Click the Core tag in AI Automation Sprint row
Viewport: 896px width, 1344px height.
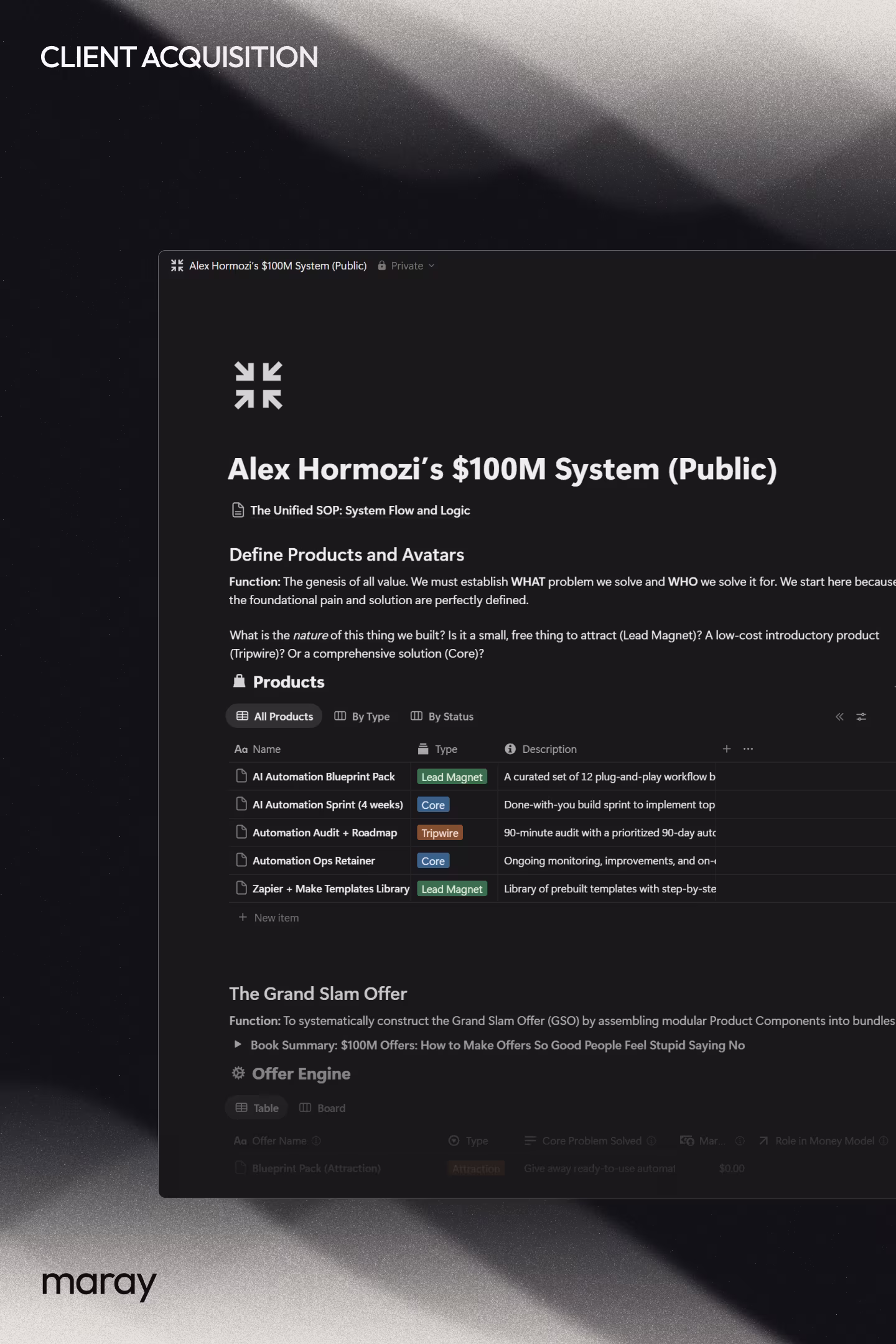(433, 805)
